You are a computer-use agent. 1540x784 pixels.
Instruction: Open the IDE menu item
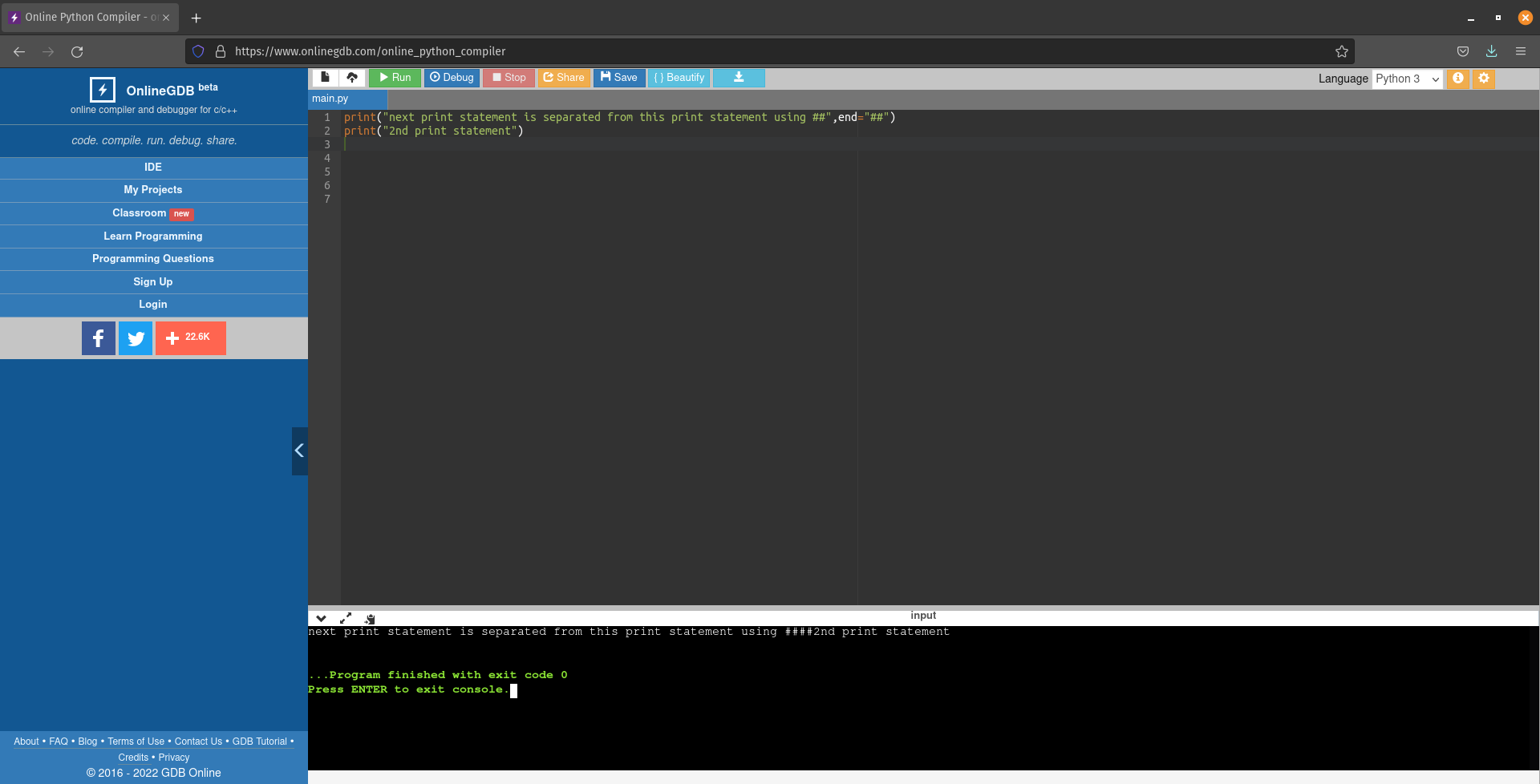[153, 168]
